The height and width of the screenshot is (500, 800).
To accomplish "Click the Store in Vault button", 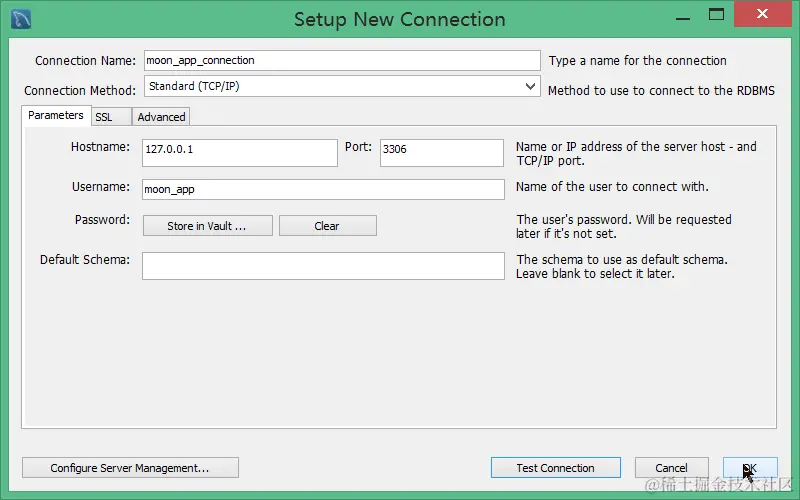I will 208,226.
